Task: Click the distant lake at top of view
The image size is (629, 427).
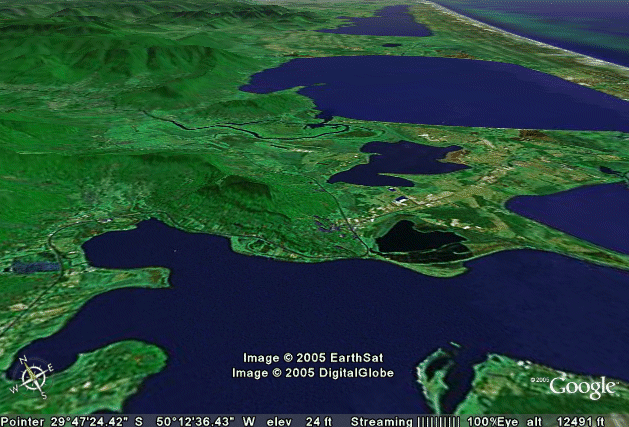Action: pyautogui.click(x=385, y=22)
